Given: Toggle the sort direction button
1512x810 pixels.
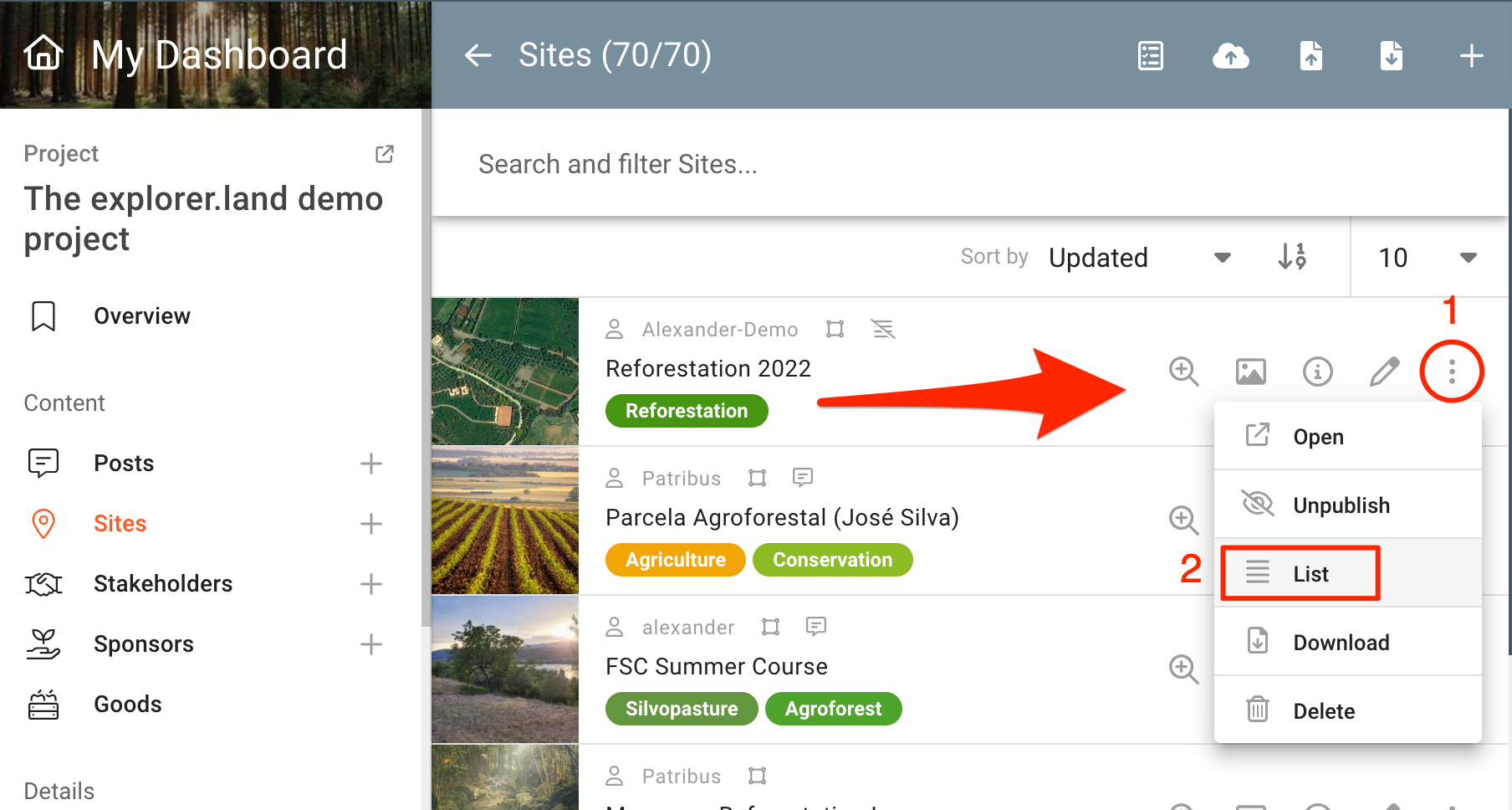Looking at the screenshot, I should tap(1292, 257).
